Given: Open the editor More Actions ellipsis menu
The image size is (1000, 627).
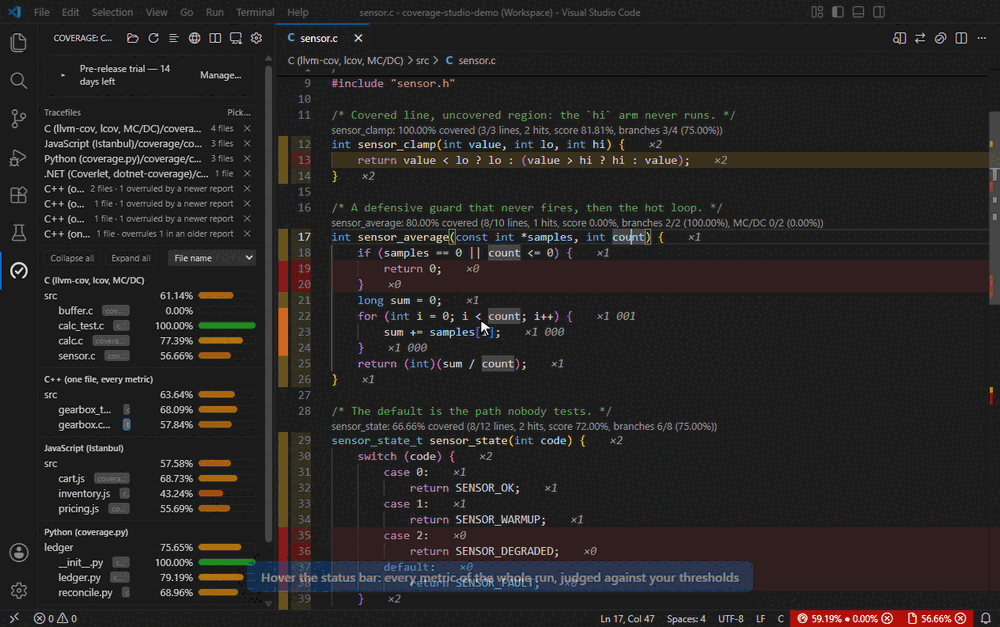Looking at the screenshot, I should [982, 38].
